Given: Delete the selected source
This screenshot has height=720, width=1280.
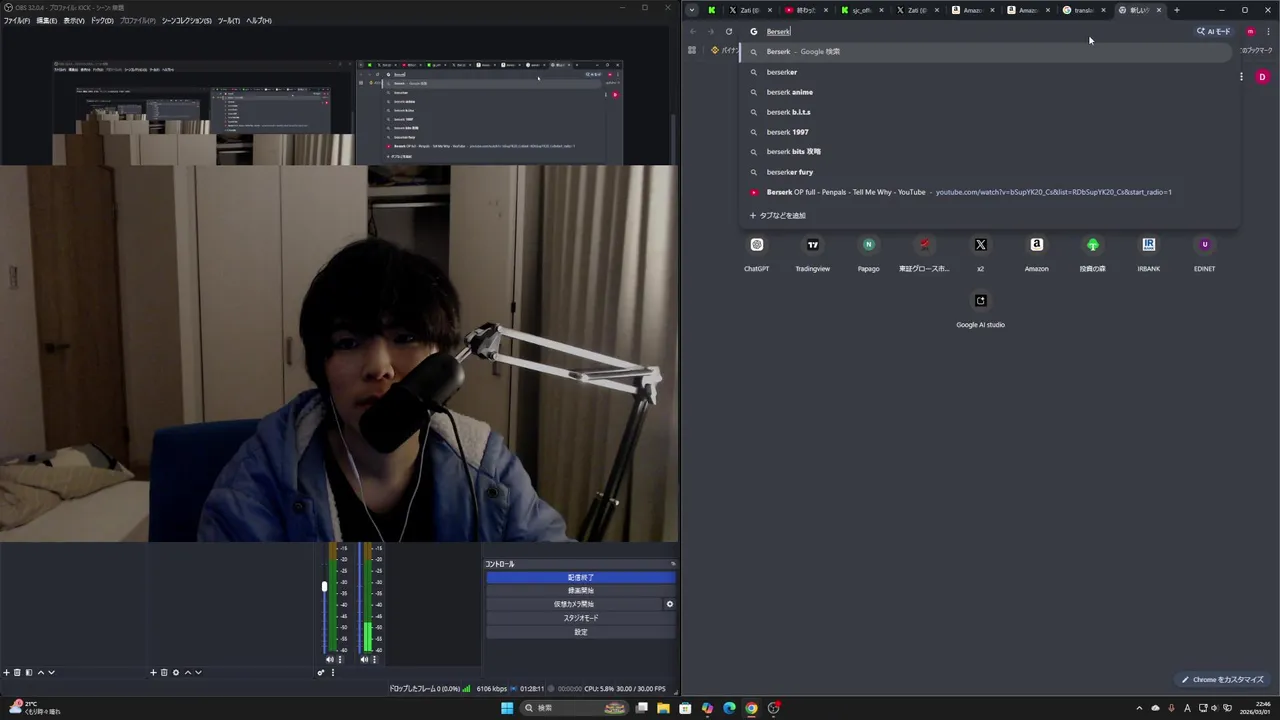Looking at the screenshot, I should click(164, 672).
